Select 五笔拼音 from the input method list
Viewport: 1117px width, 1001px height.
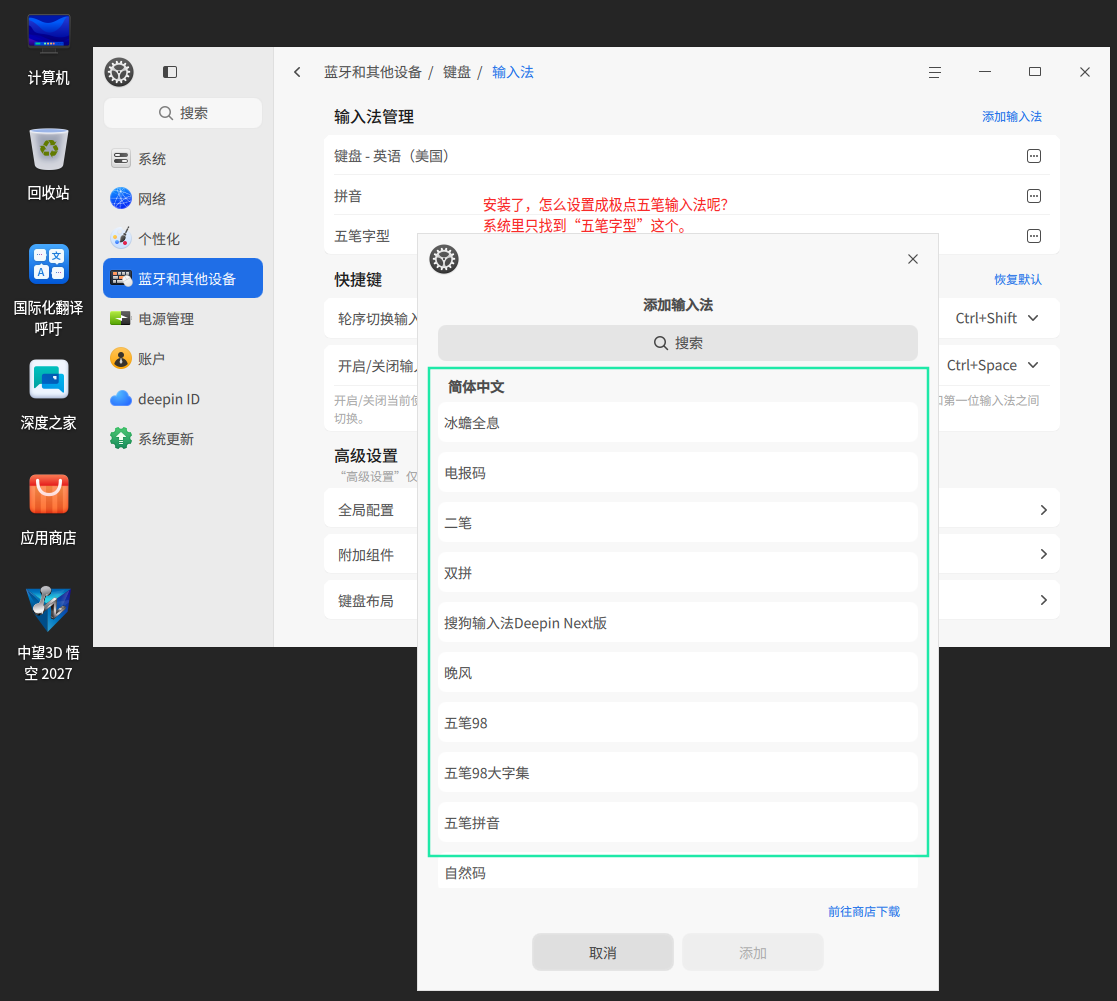[677, 823]
